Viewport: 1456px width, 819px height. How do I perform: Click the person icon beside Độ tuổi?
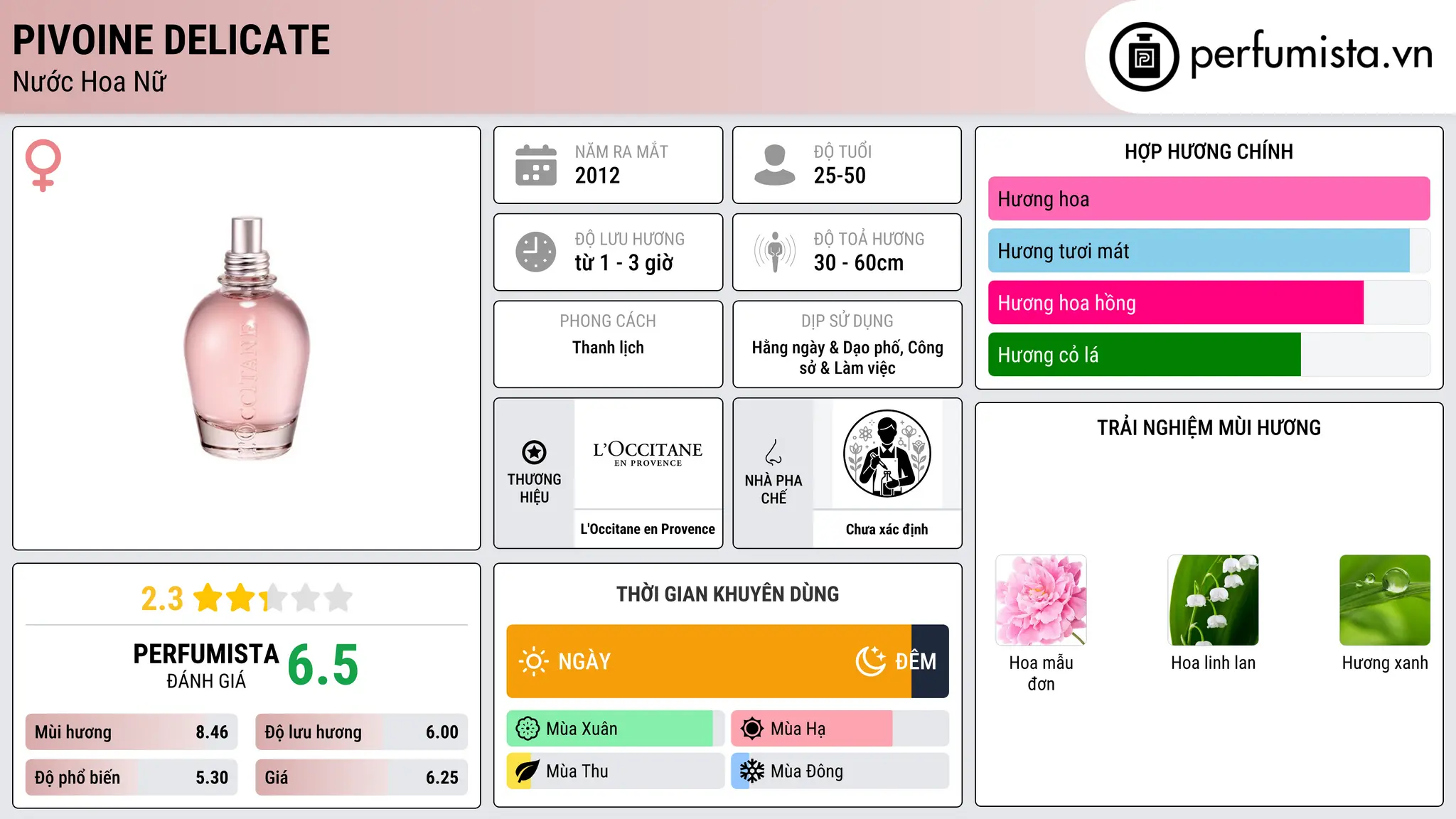click(774, 165)
